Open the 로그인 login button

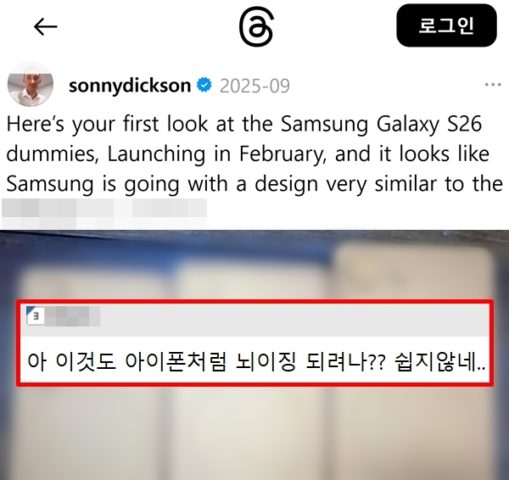click(446, 25)
